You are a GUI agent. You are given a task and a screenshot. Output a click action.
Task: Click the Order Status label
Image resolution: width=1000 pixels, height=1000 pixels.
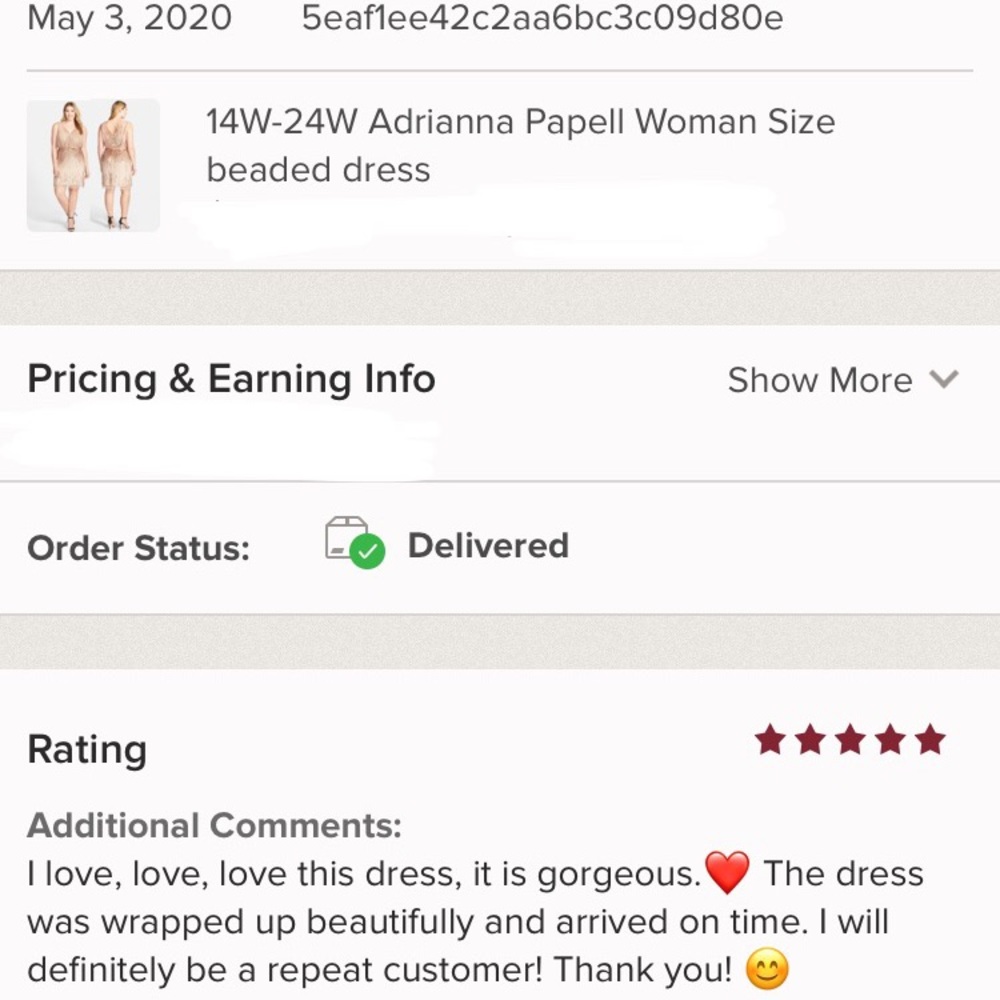[138, 548]
